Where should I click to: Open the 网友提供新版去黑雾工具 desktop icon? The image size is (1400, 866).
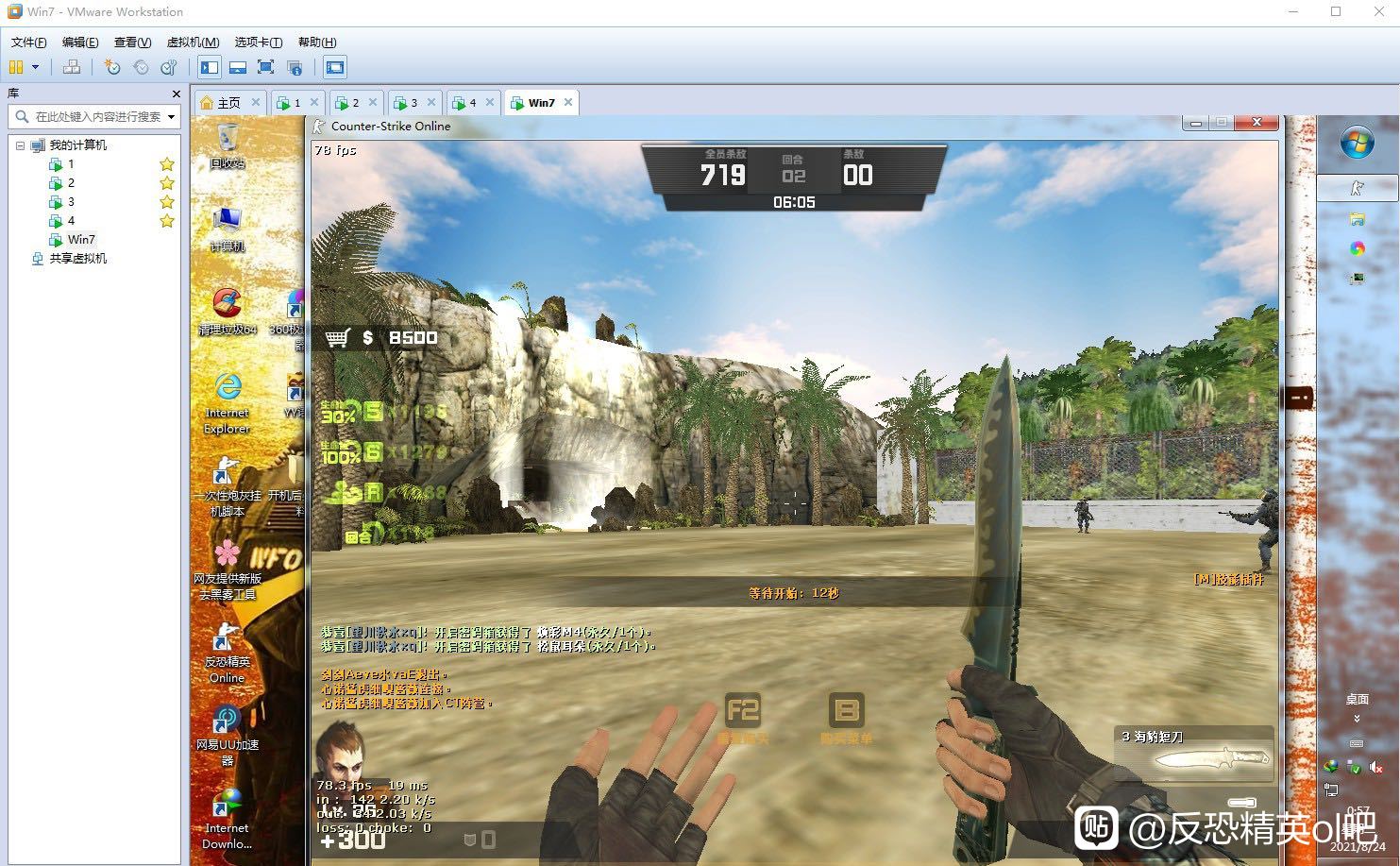click(228, 570)
